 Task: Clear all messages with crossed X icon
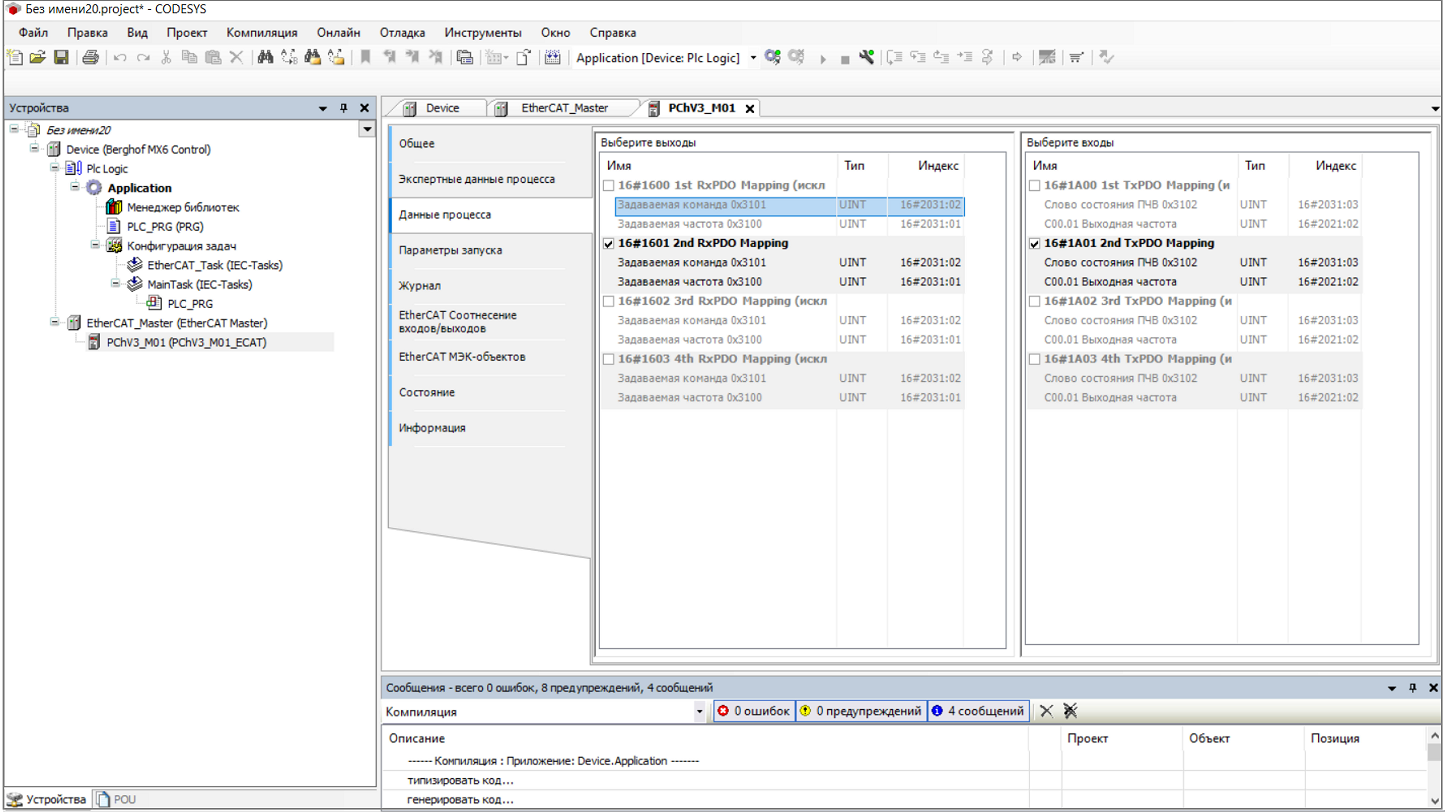pos(1070,711)
